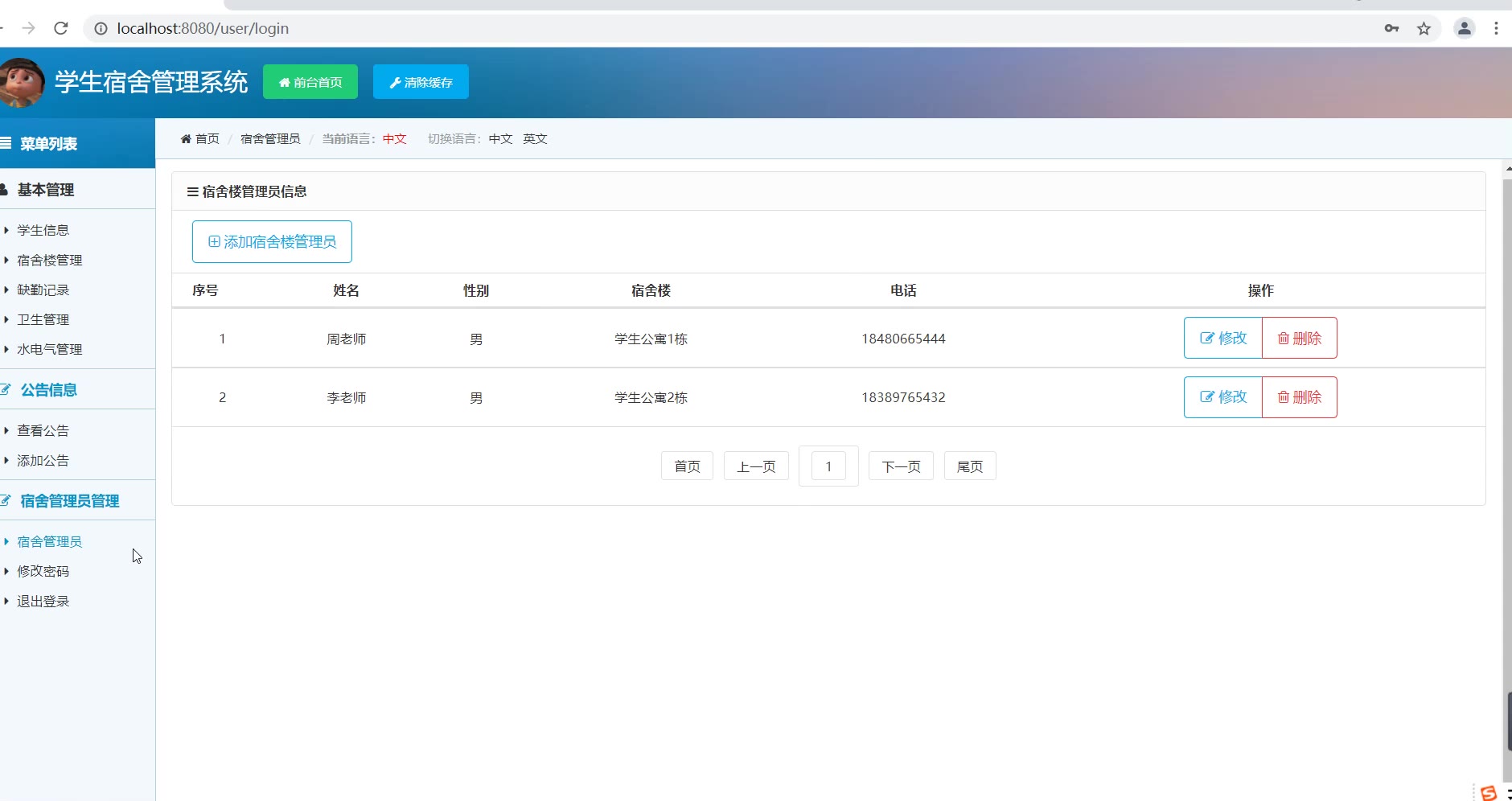Click 退出登录 to log out

tap(43, 601)
